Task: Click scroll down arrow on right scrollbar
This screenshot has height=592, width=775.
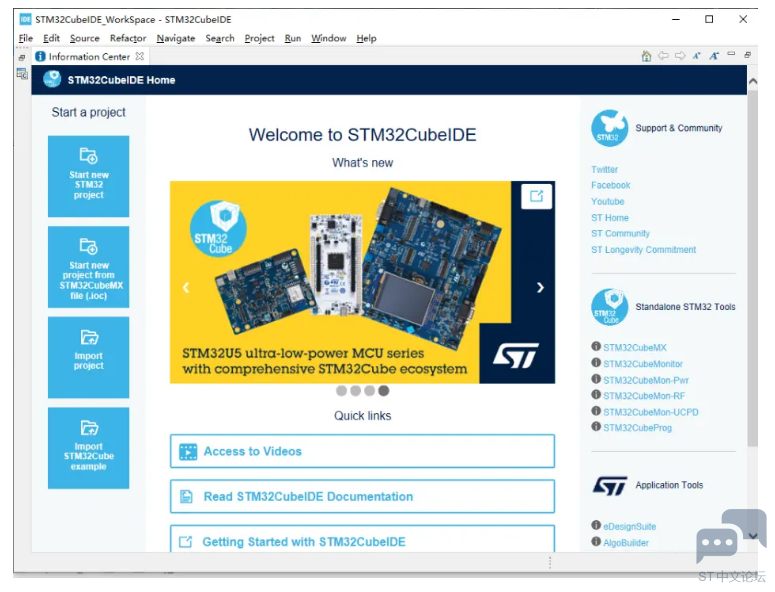Action: click(x=752, y=536)
